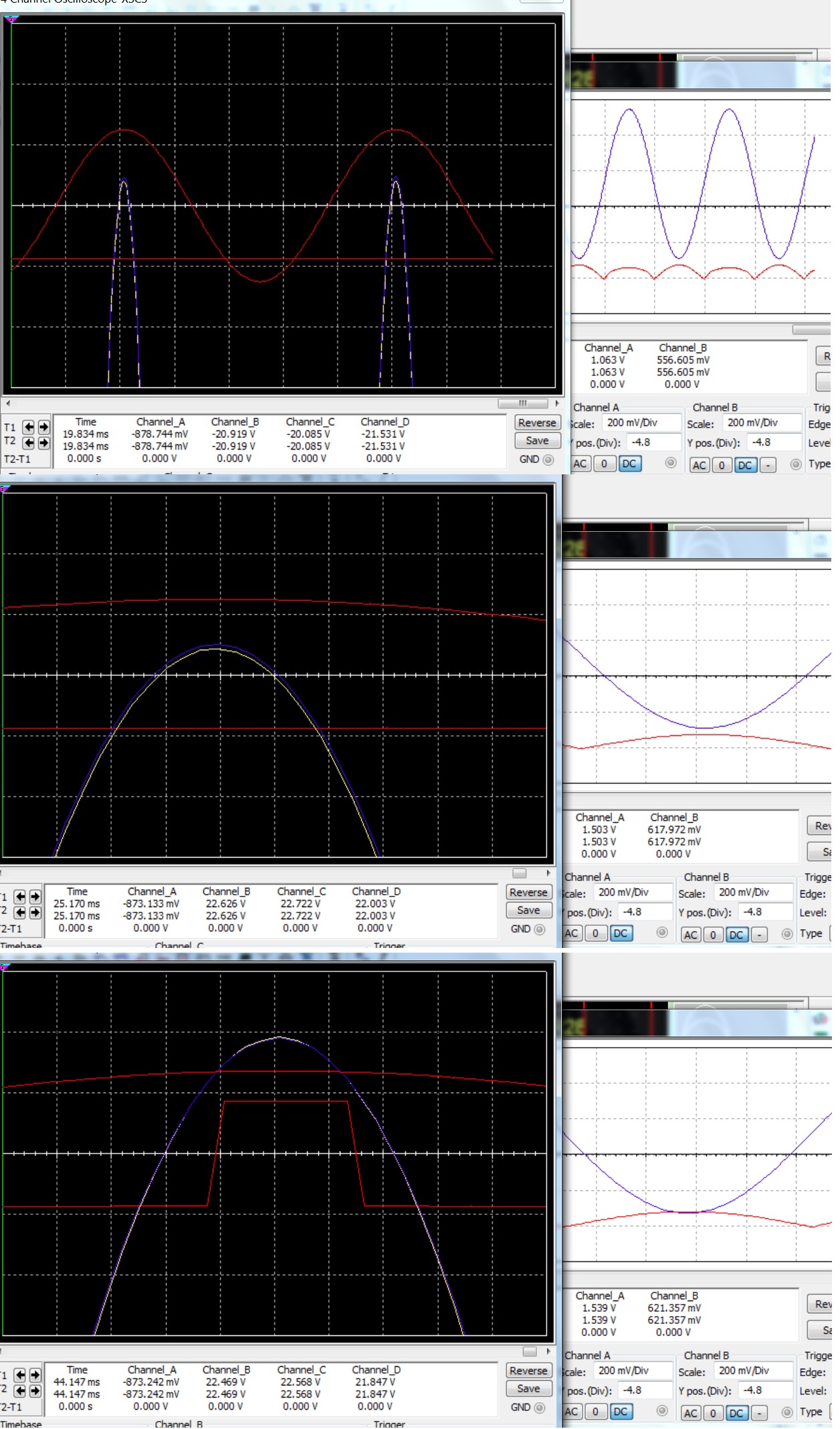The width and height of the screenshot is (840, 1429).
Task: Edit Channel A Scale field in 1.503 V scope
Action: (x=632, y=892)
